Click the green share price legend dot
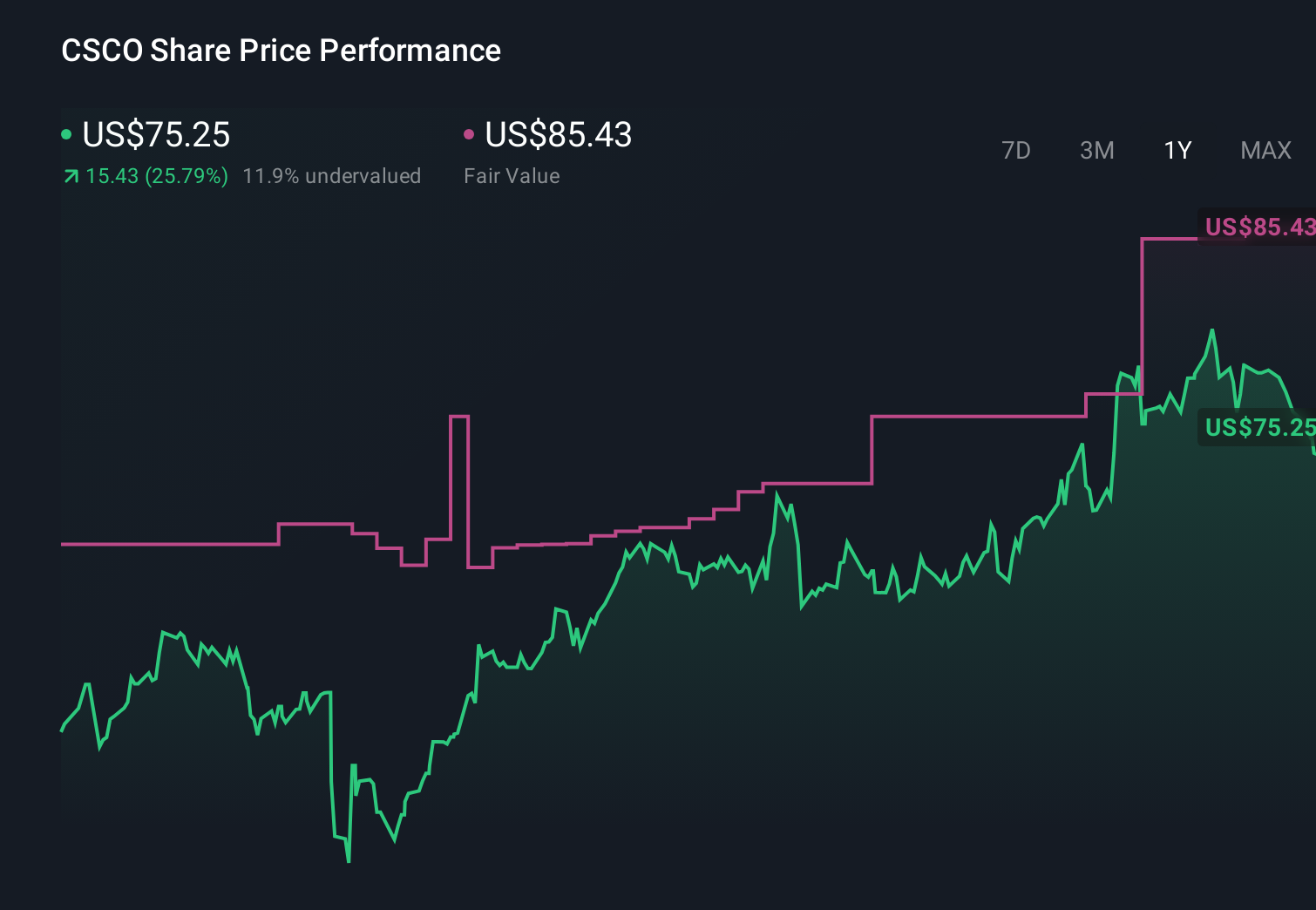This screenshot has height=910, width=1316. click(x=66, y=133)
